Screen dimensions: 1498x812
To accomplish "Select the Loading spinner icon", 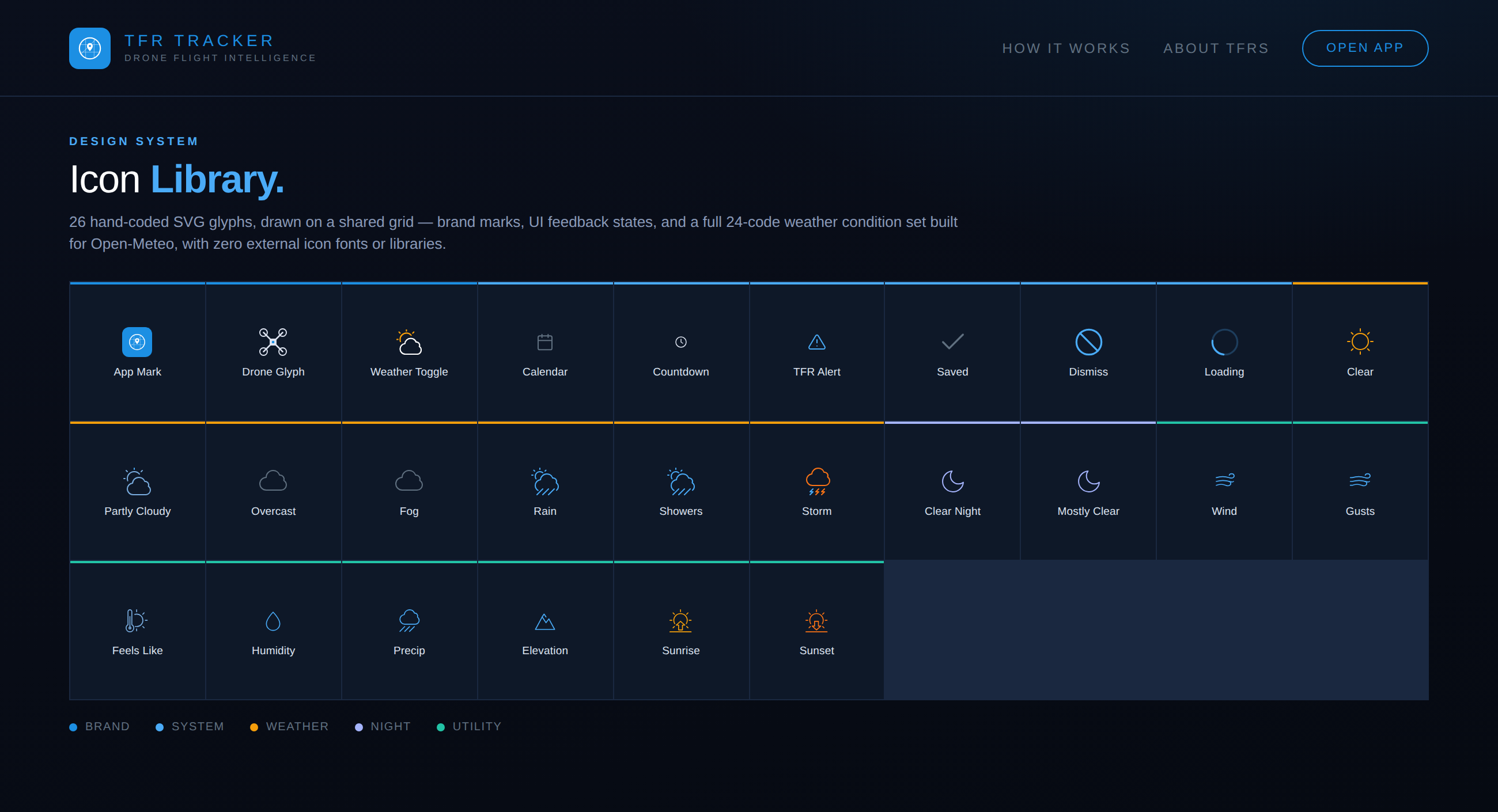I will [1224, 342].
